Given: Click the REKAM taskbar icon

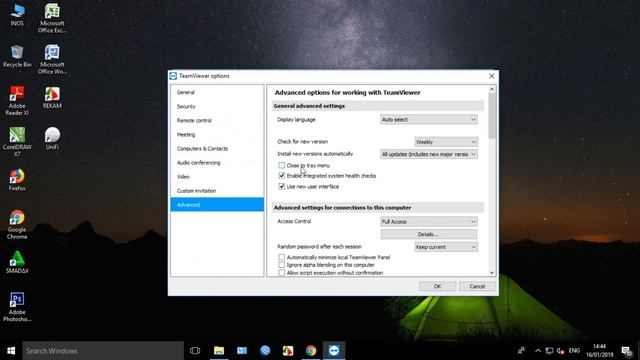Looking at the screenshot, I should pyautogui.click(x=288, y=351).
